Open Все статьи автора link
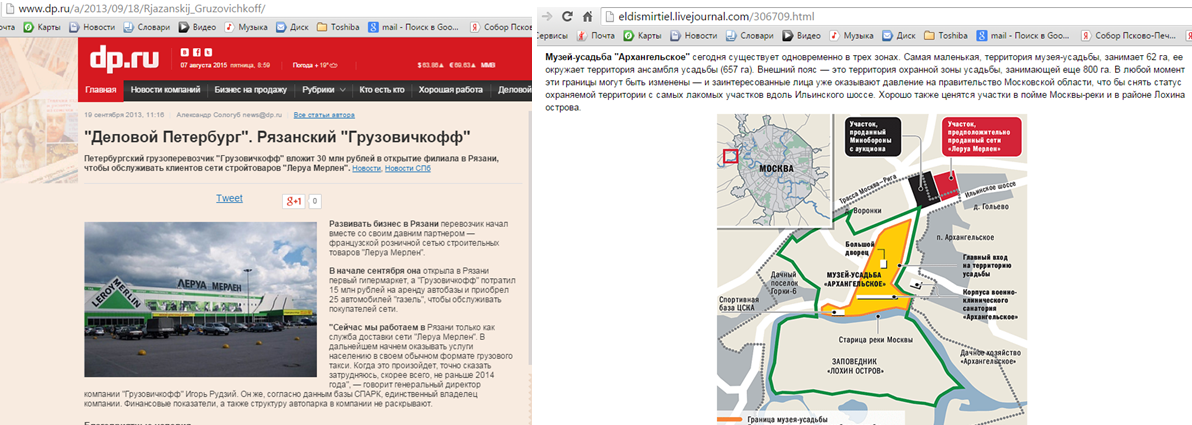This screenshot has width=1192, height=425. pos(324,115)
